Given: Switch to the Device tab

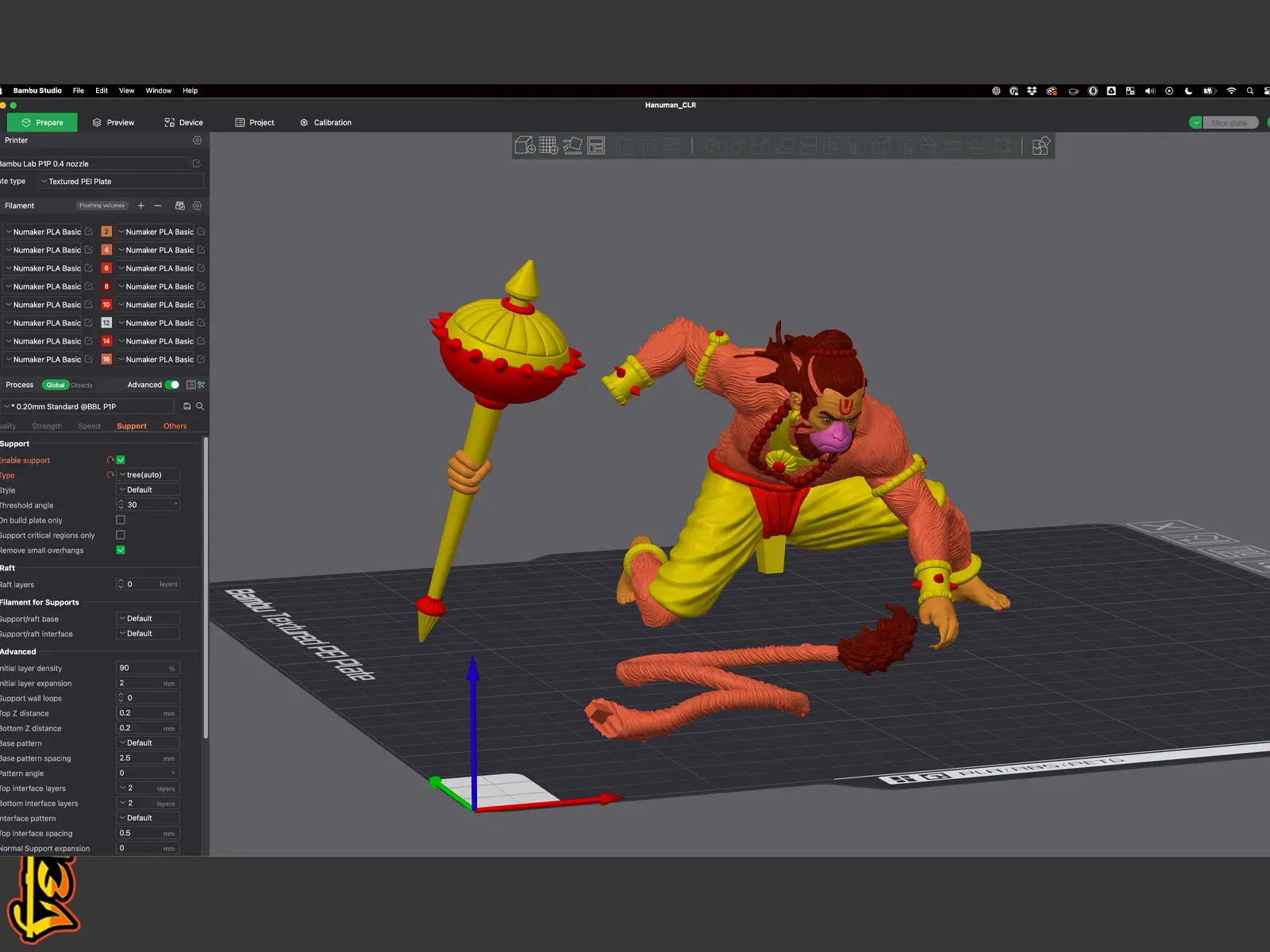Looking at the screenshot, I should (x=183, y=123).
